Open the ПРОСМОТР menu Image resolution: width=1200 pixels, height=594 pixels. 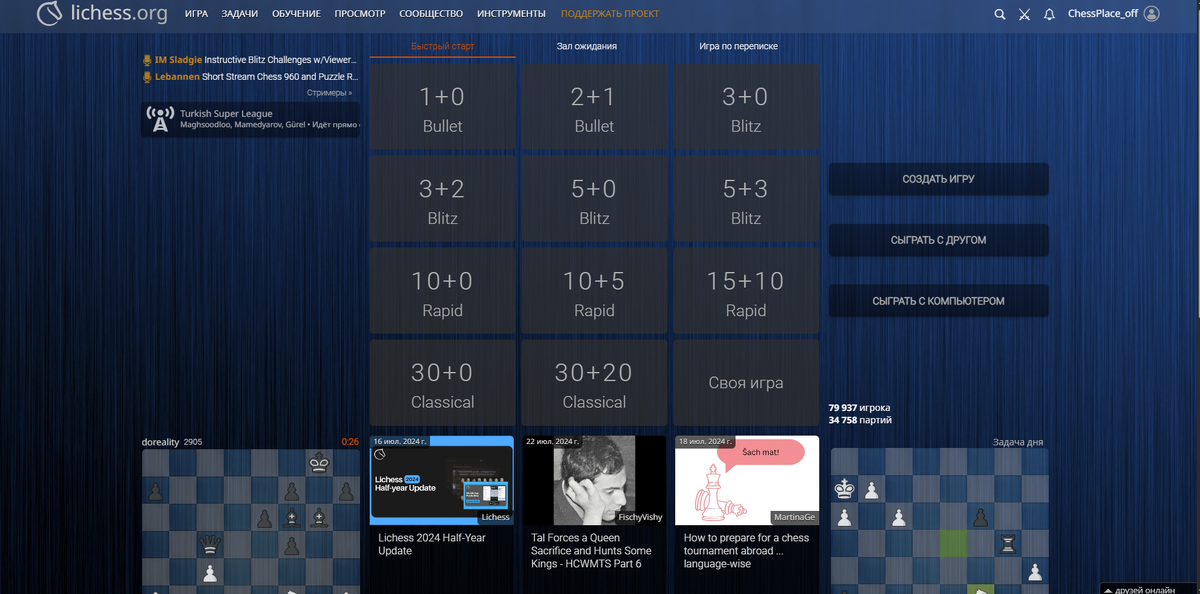[360, 14]
